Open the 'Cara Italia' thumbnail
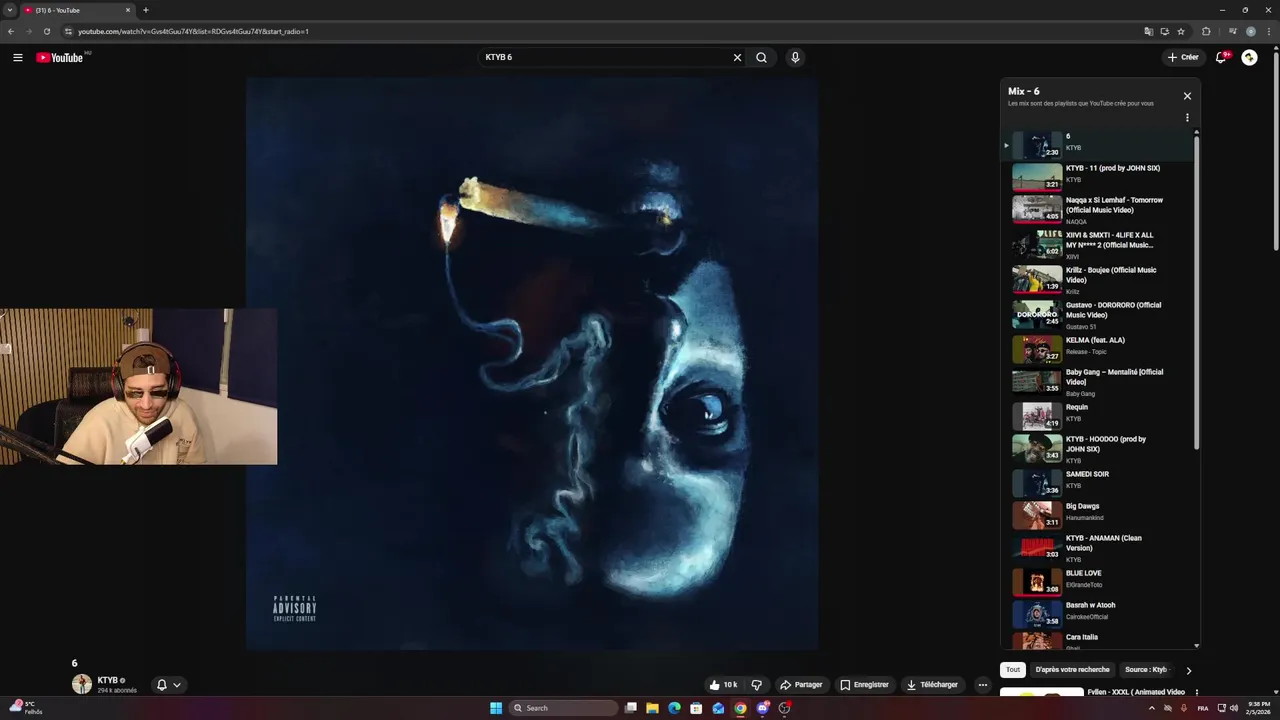This screenshot has height=720, width=1280. (x=1037, y=641)
